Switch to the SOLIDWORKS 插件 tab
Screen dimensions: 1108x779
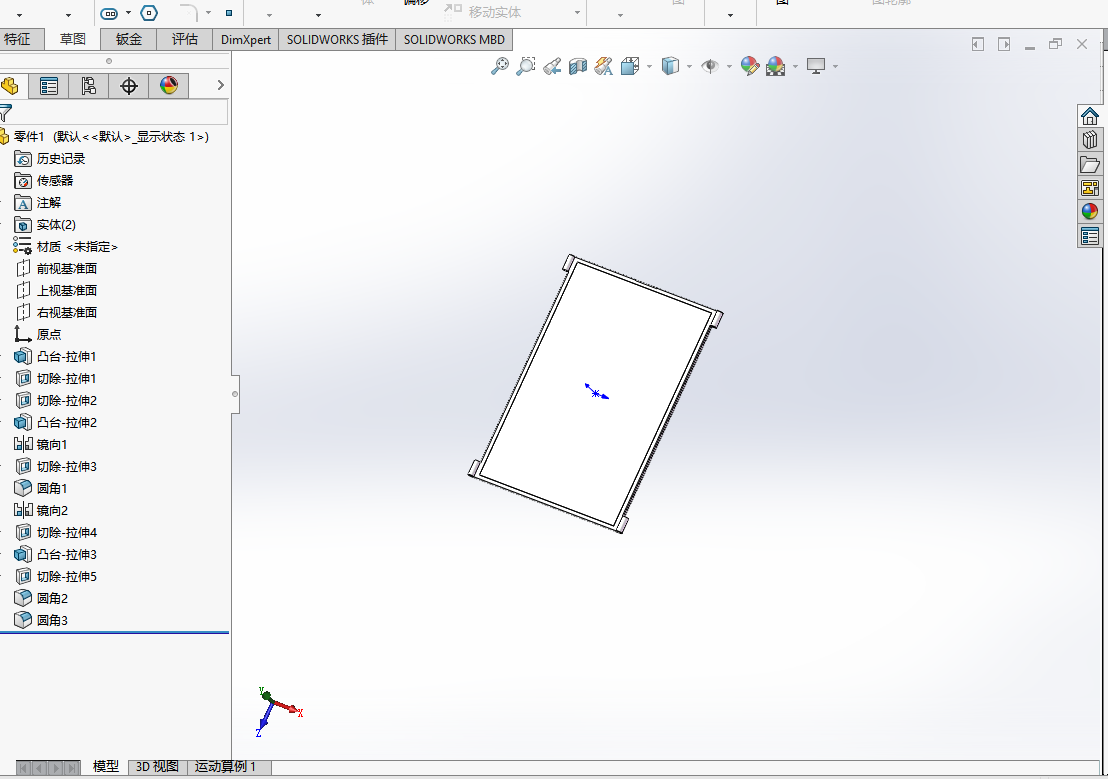tap(337, 40)
